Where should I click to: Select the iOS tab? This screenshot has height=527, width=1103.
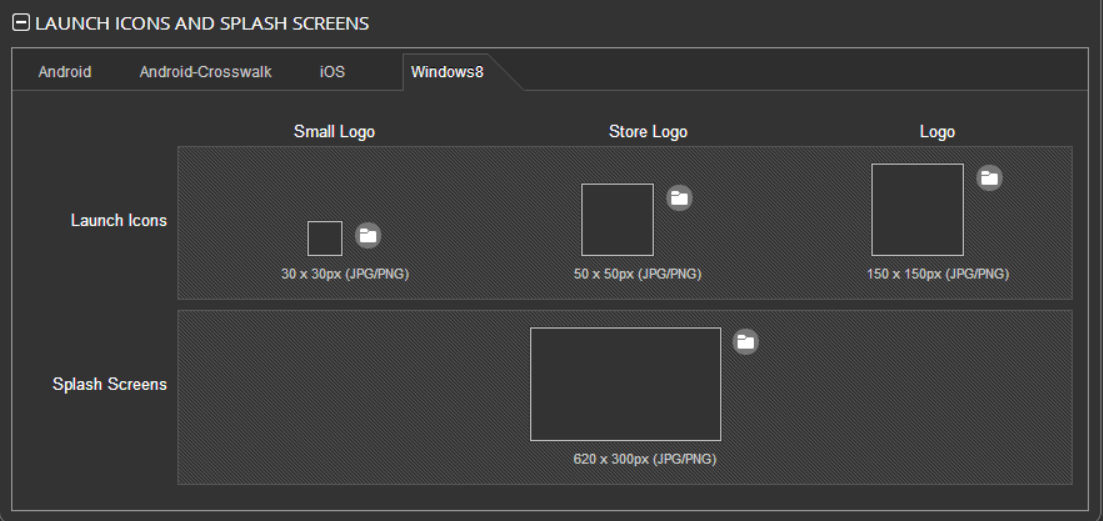pyautogui.click(x=333, y=72)
